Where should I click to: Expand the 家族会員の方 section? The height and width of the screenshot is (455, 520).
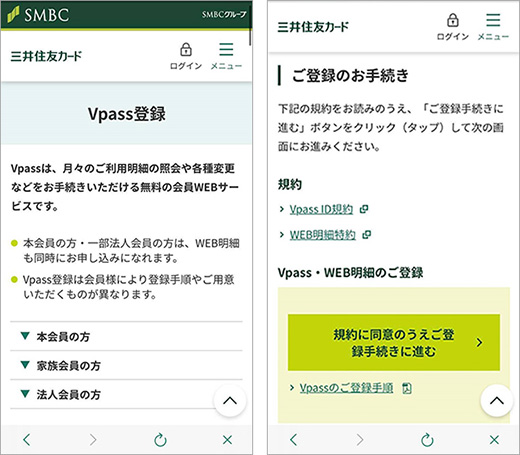(126, 365)
